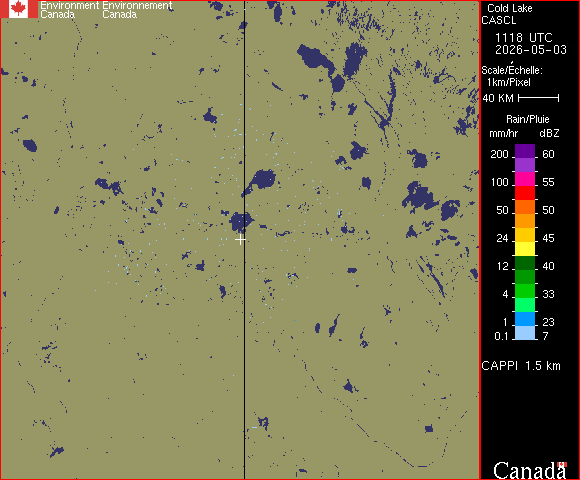Click the 1118 UTC timestamp
580x480 pixels.
(523, 38)
